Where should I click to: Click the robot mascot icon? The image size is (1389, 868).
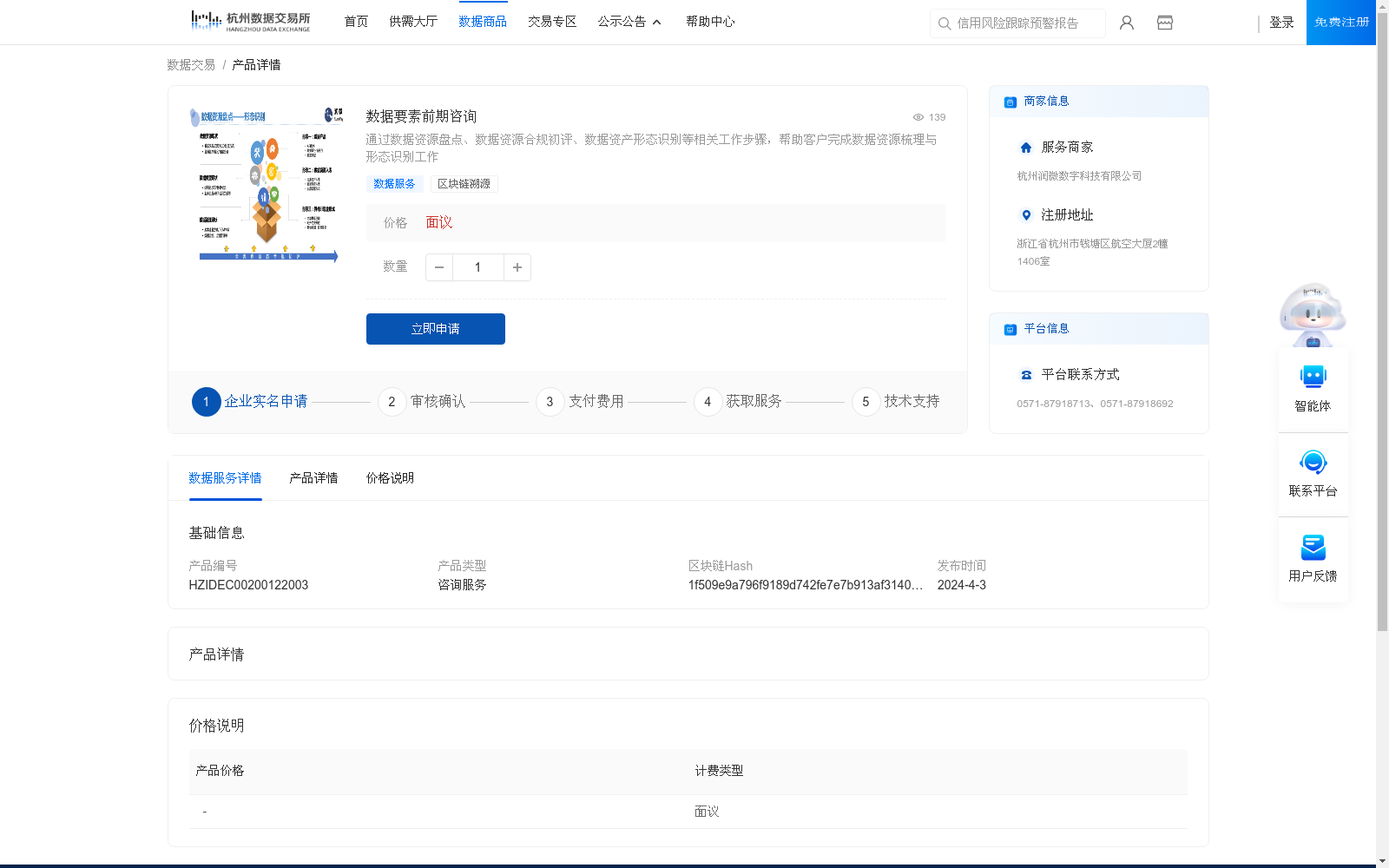click(1313, 314)
